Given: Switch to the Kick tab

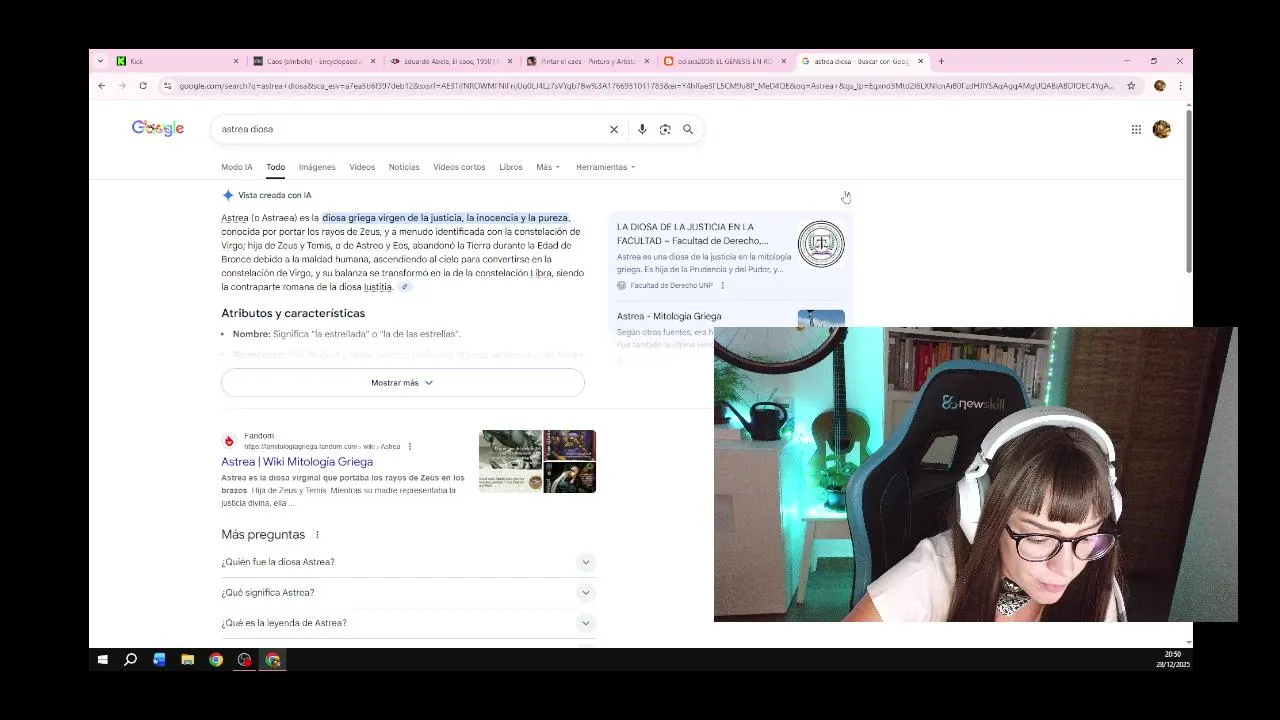Looking at the screenshot, I should pyautogui.click(x=175, y=61).
